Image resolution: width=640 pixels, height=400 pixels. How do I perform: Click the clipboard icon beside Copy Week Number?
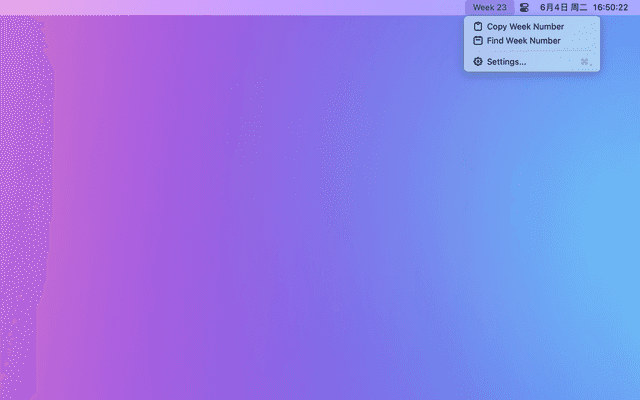pos(477,26)
